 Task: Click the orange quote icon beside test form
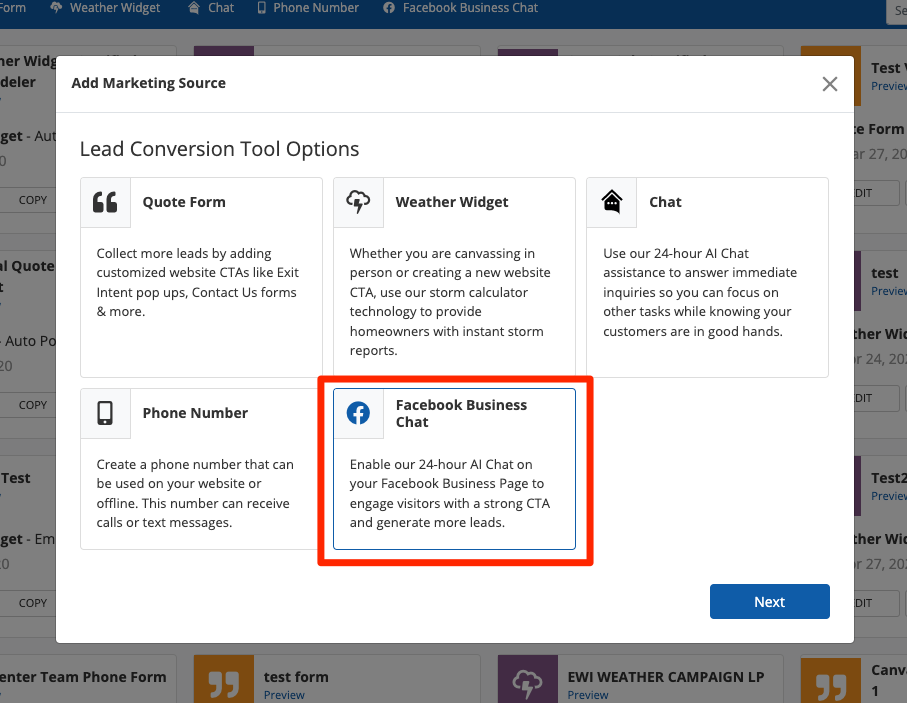223,680
